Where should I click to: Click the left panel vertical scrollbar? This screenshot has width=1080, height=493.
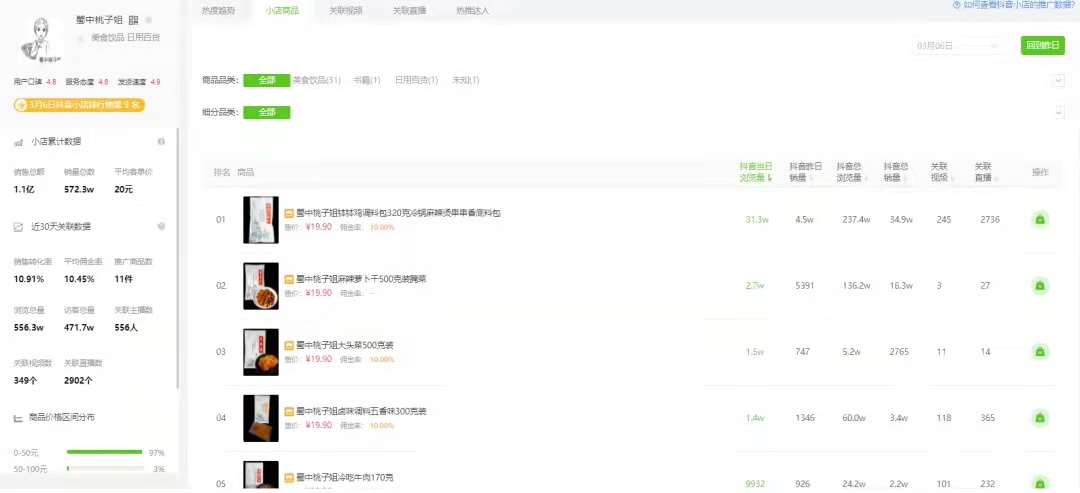(178, 258)
